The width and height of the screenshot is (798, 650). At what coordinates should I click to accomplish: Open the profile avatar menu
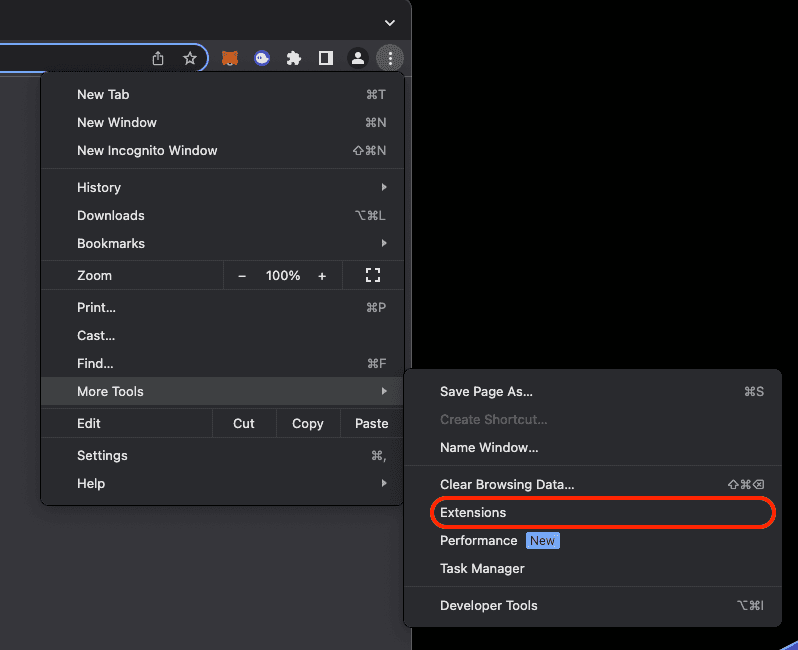[x=358, y=58]
